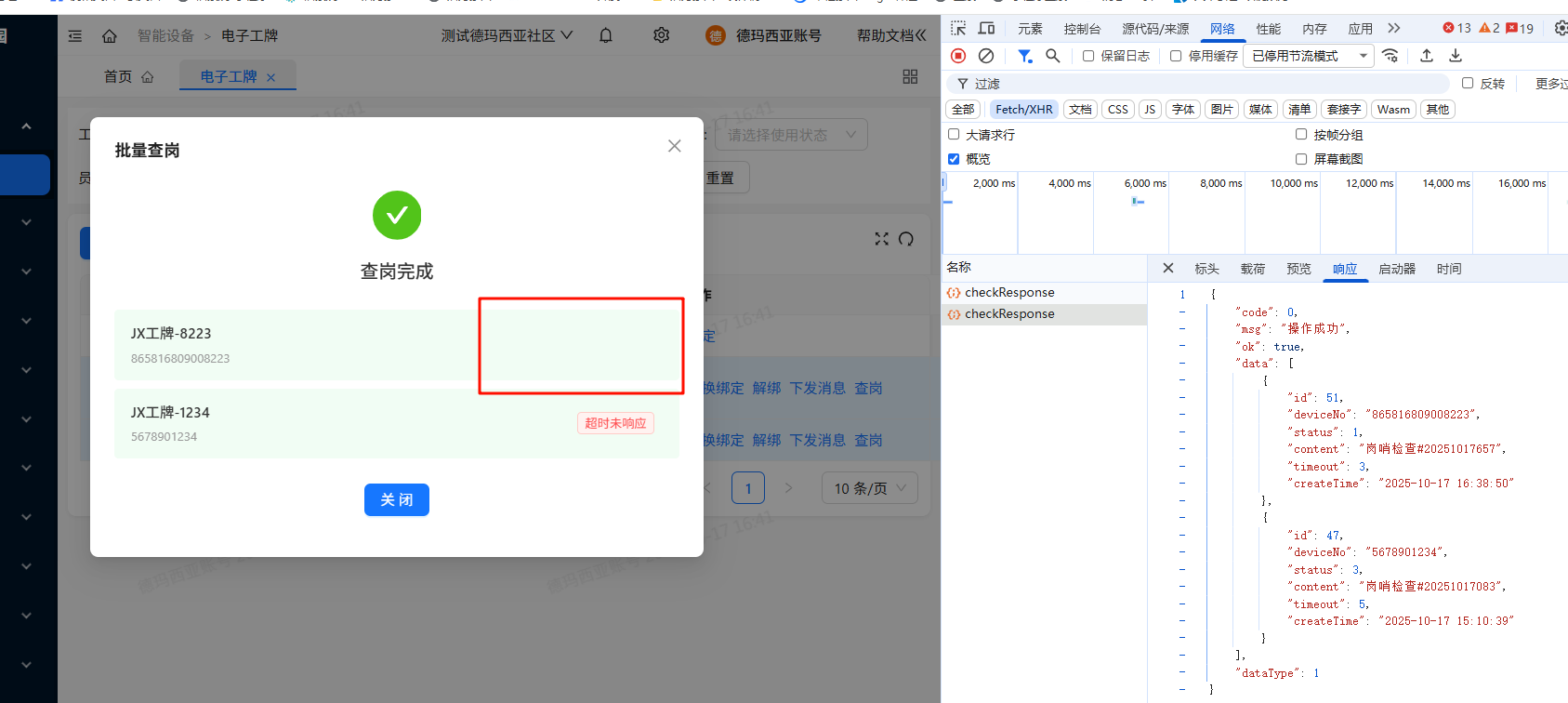This screenshot has height=703, width=1568.
Task: Open the 已停用节流模式 throttling dropdown
Action: tap(1310, 56)
